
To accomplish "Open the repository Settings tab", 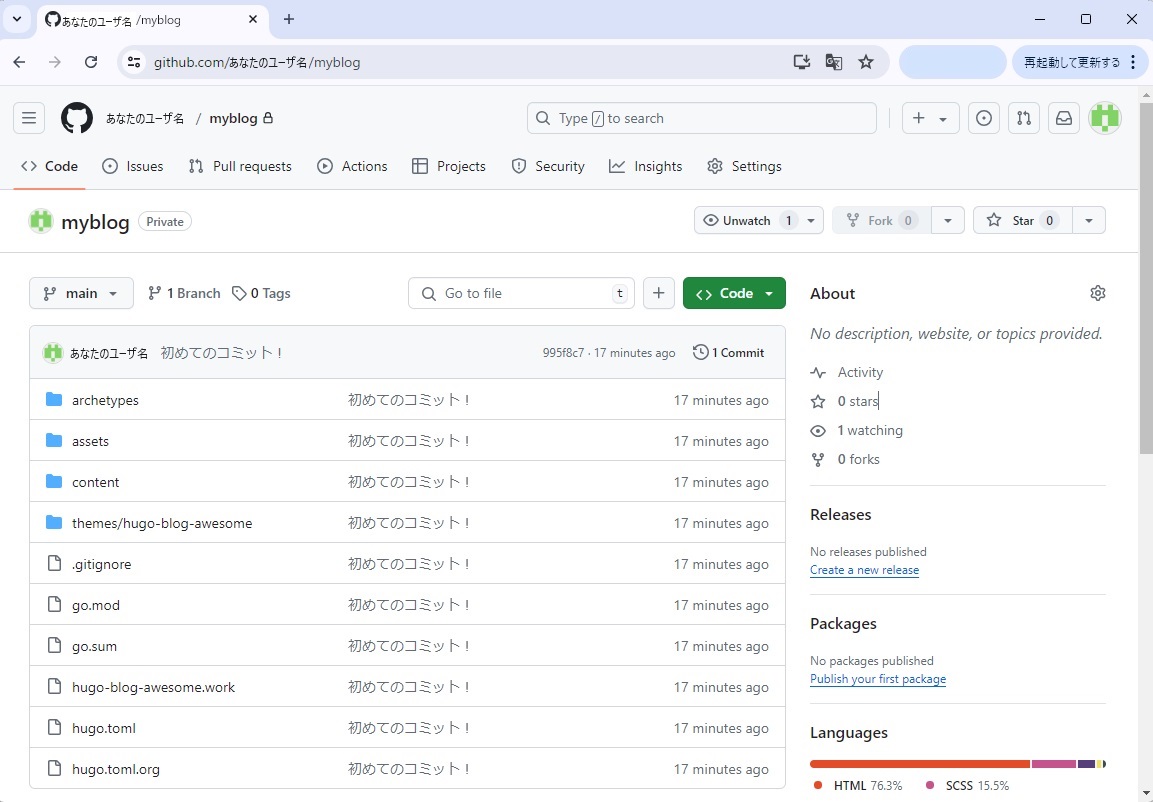I will coord(744,166).
